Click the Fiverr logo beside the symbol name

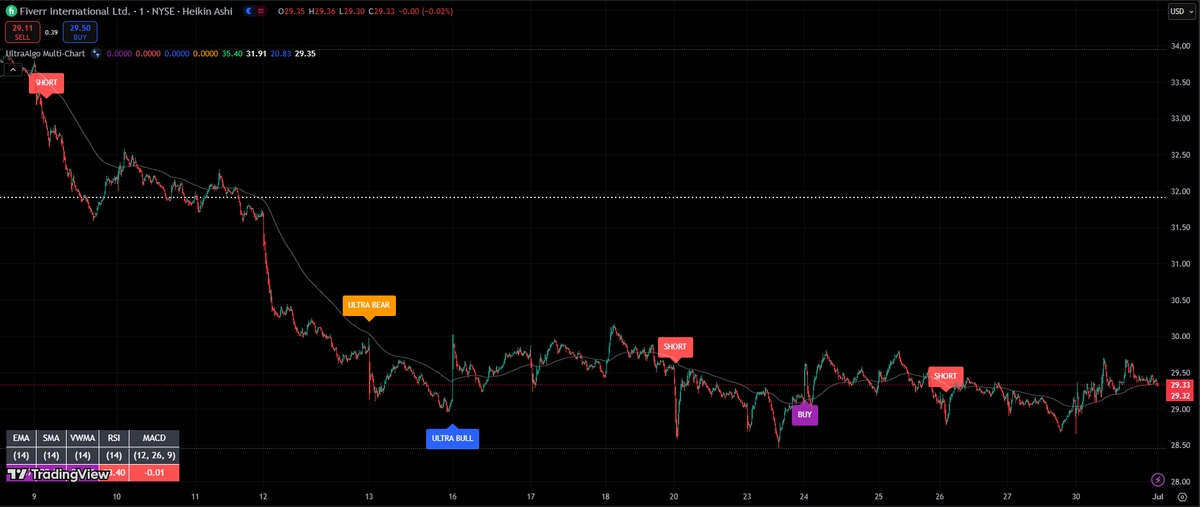click(12, 11)
